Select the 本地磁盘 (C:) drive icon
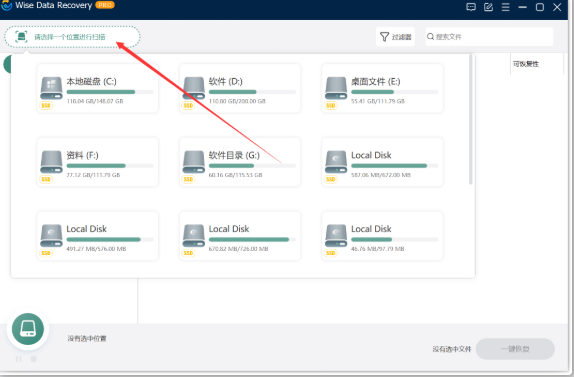 [51, 88]
